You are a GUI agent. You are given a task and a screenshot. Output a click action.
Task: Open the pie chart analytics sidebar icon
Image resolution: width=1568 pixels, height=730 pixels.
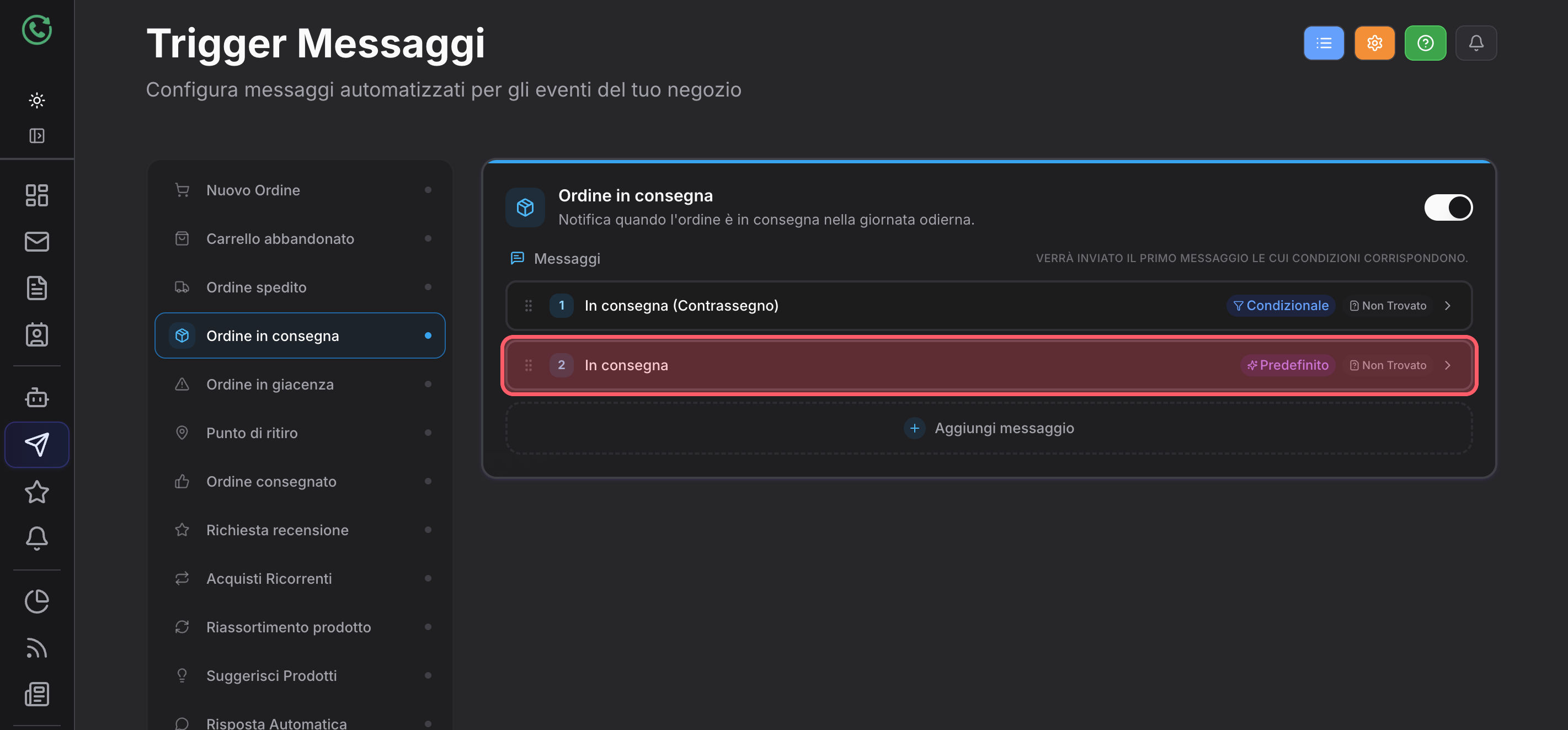(x=37, y=601)
